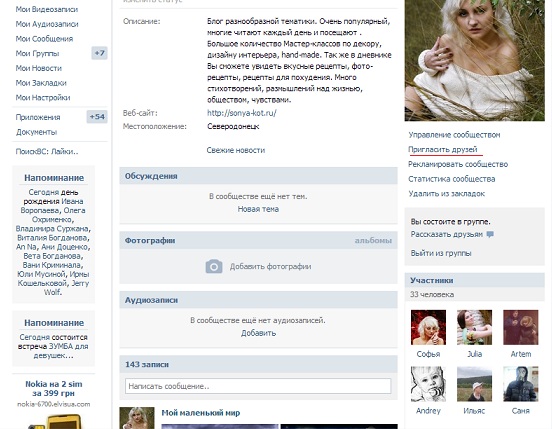Open Мой маленький мир post author link
Viewport: 552px width, 429px height.
coord(201,413)
